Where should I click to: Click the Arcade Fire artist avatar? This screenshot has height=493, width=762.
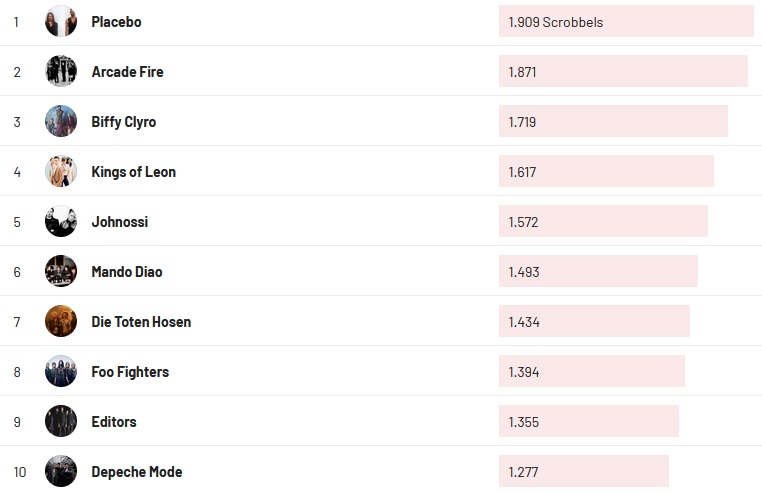click(61, 71)
